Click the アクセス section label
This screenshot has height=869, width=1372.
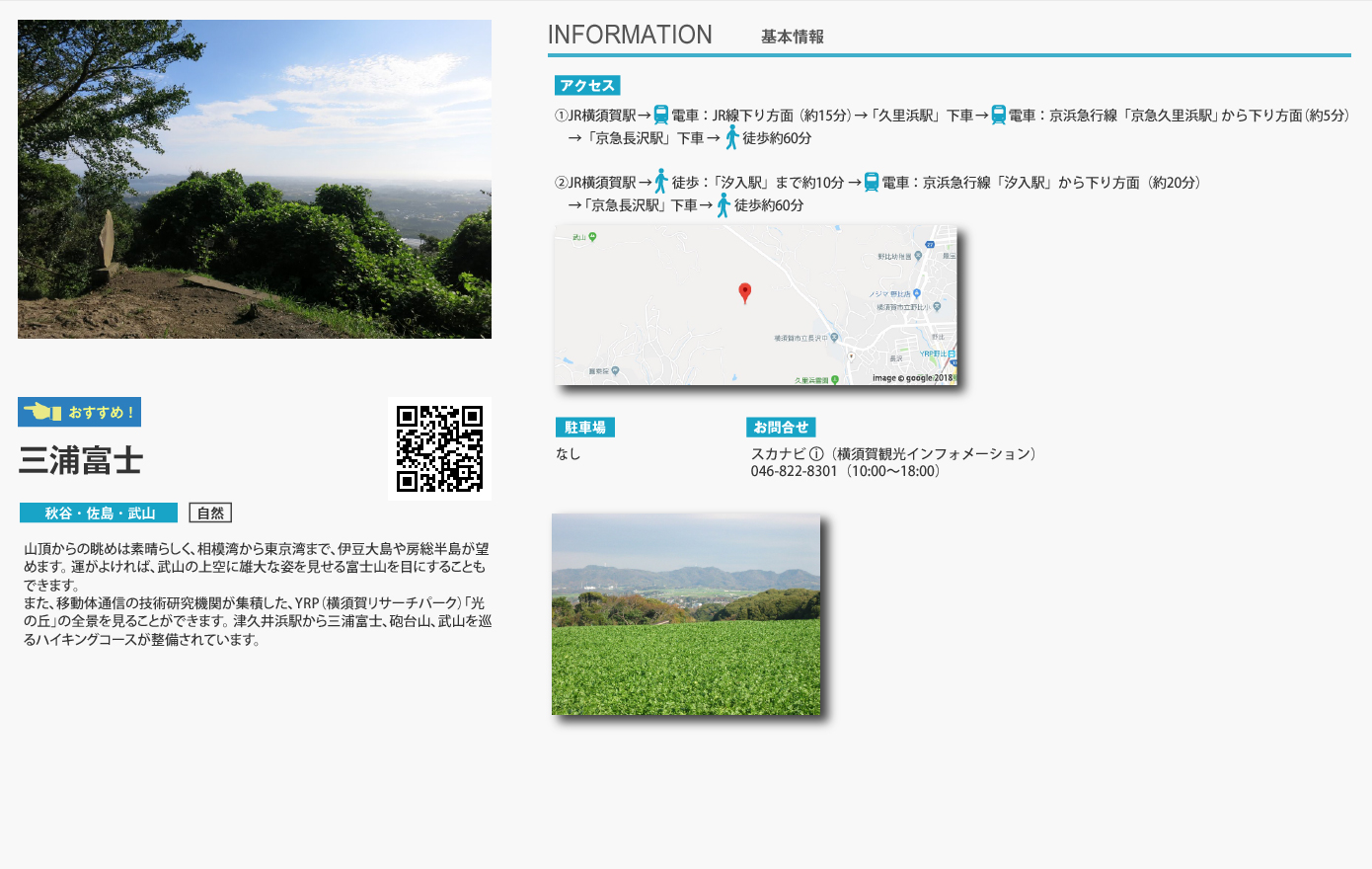587,86
